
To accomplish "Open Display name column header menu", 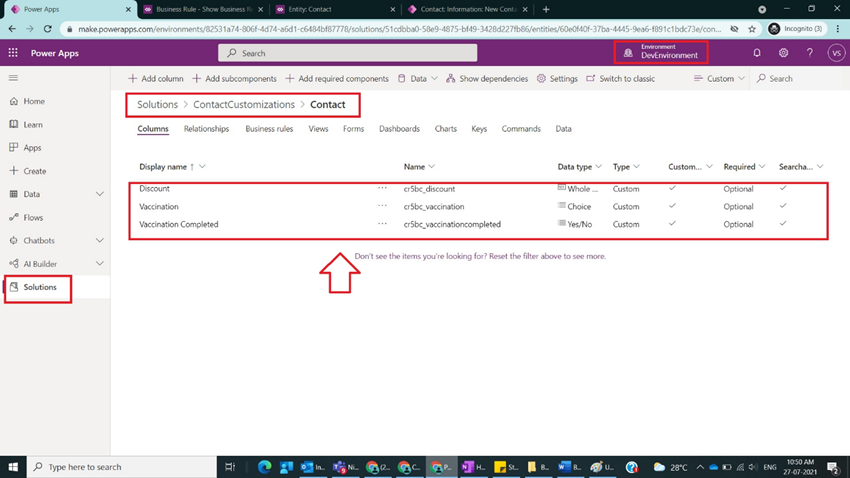I will point(172,167).
